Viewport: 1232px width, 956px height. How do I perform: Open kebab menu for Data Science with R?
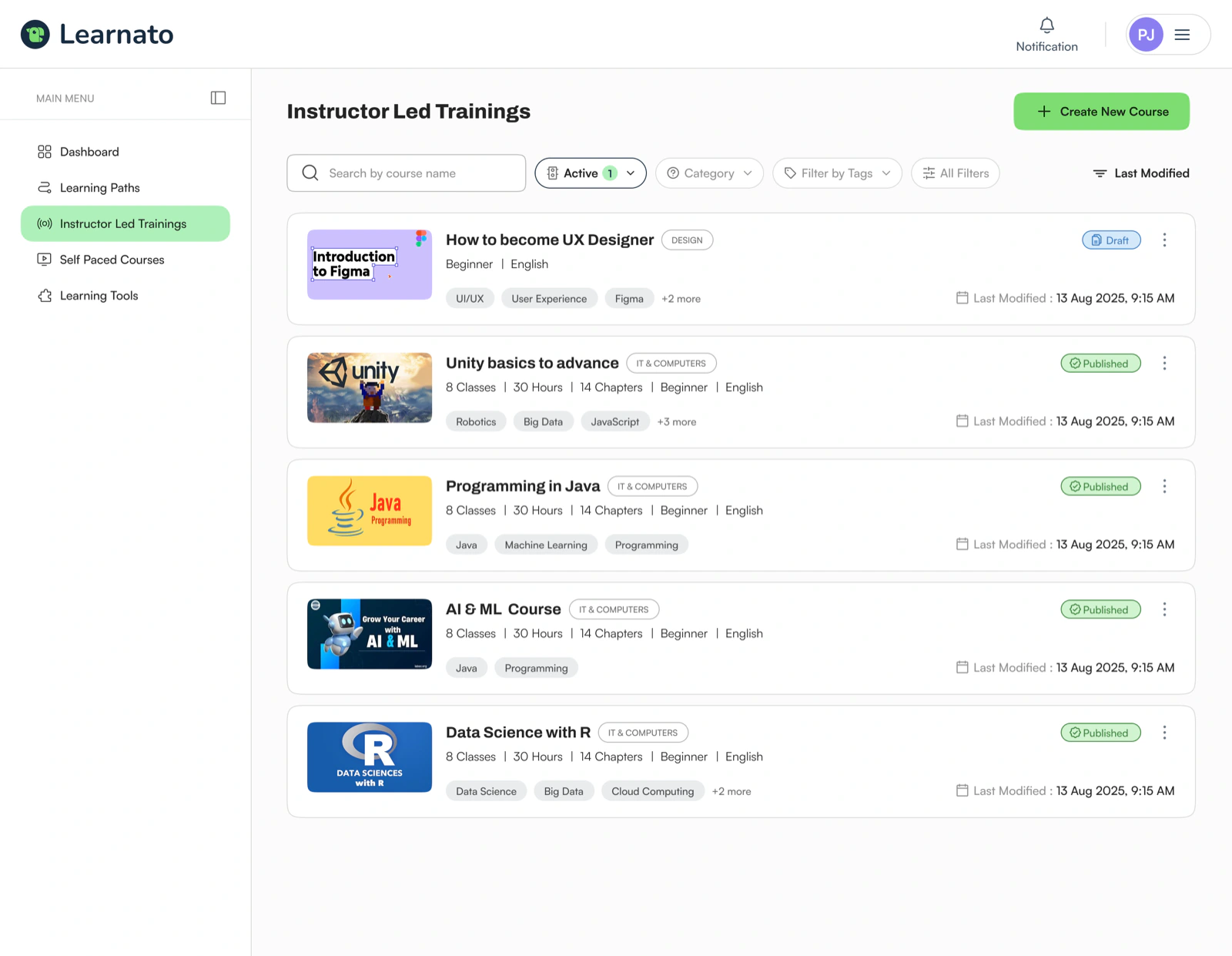(1164, 733)
